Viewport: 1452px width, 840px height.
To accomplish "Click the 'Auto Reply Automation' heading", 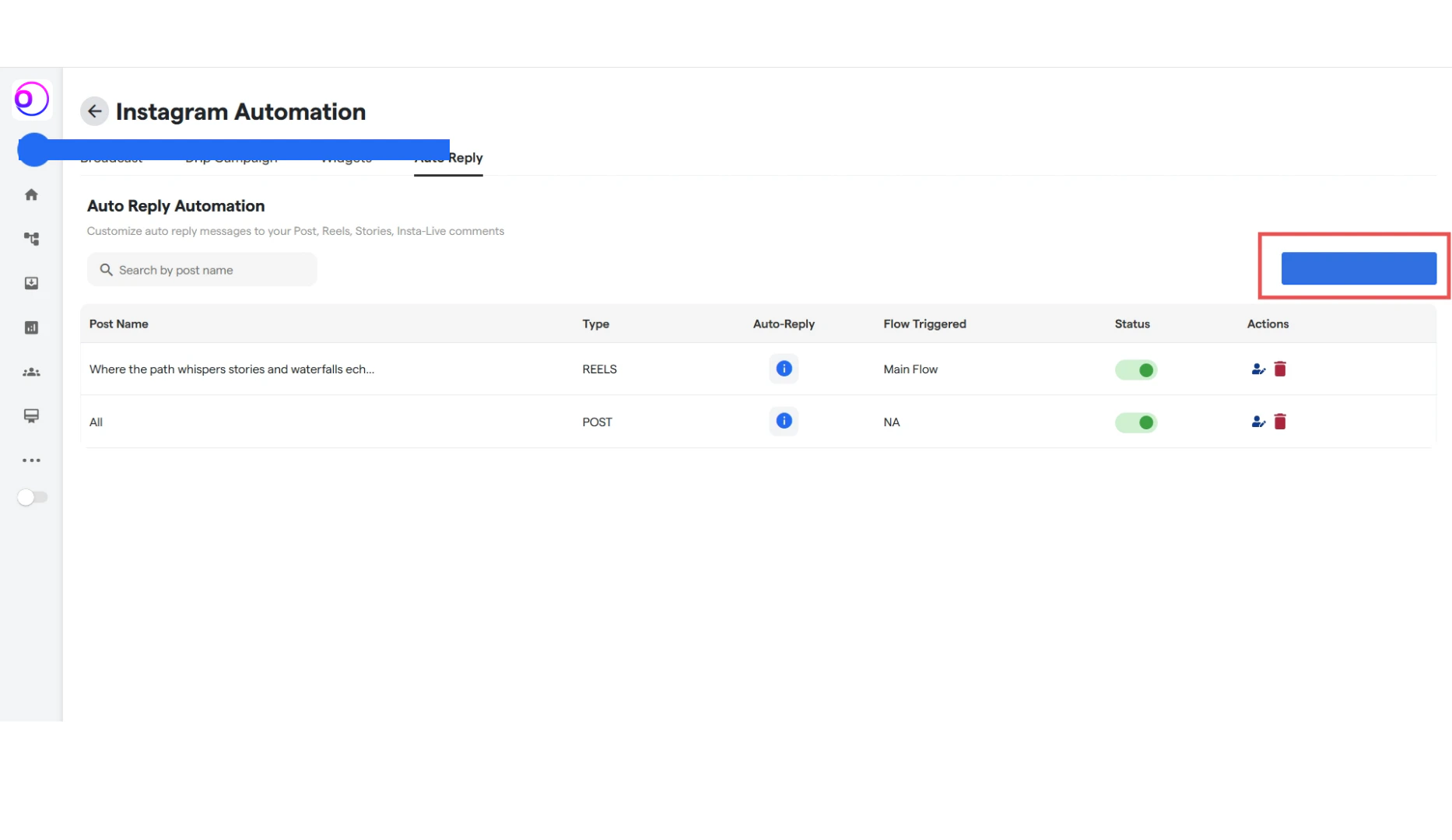I will (176, 206).
